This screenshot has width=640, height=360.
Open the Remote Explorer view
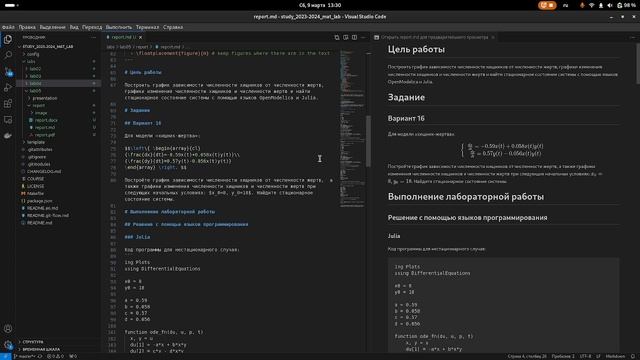8,120
